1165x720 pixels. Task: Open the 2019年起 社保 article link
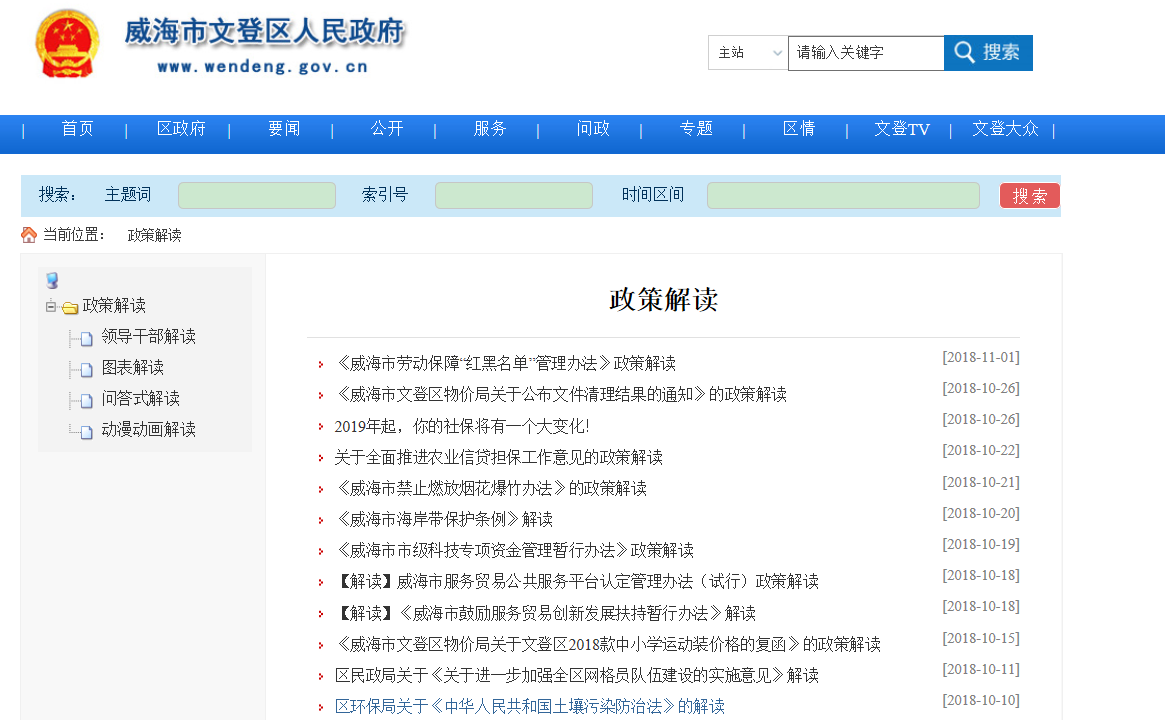point(462,426)
